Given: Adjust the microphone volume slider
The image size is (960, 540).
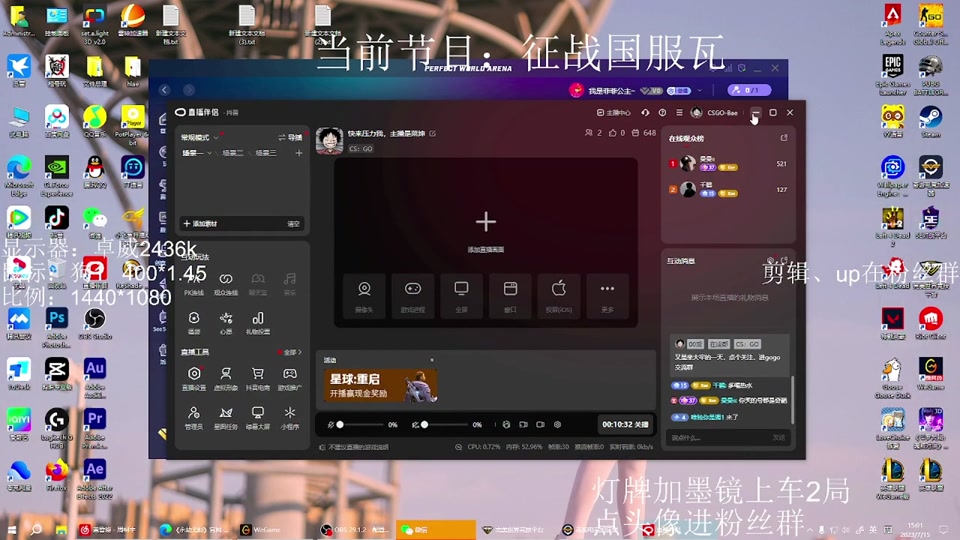Looking at the screenshot, I should click(361, 424).
